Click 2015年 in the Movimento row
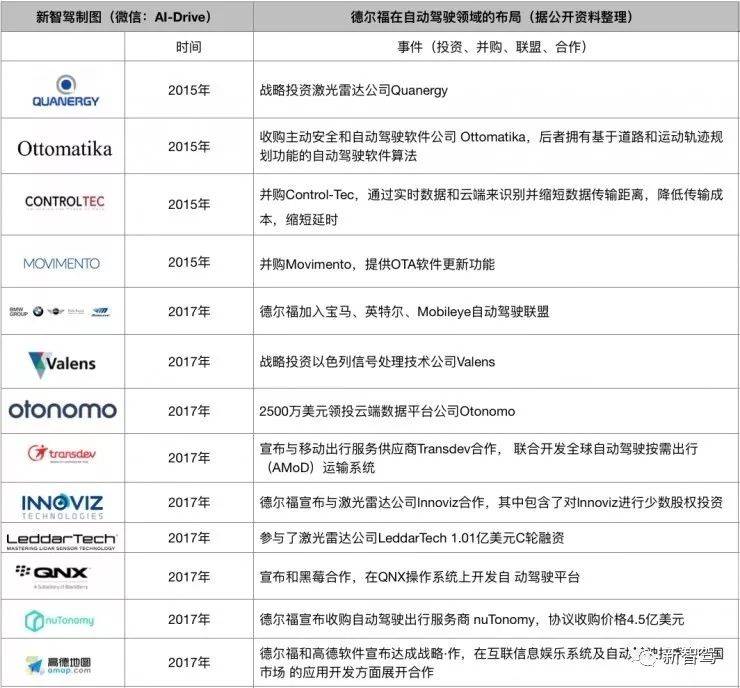Image resolution: width=740 pixels, height=688 pixels. tap(189, 262)
